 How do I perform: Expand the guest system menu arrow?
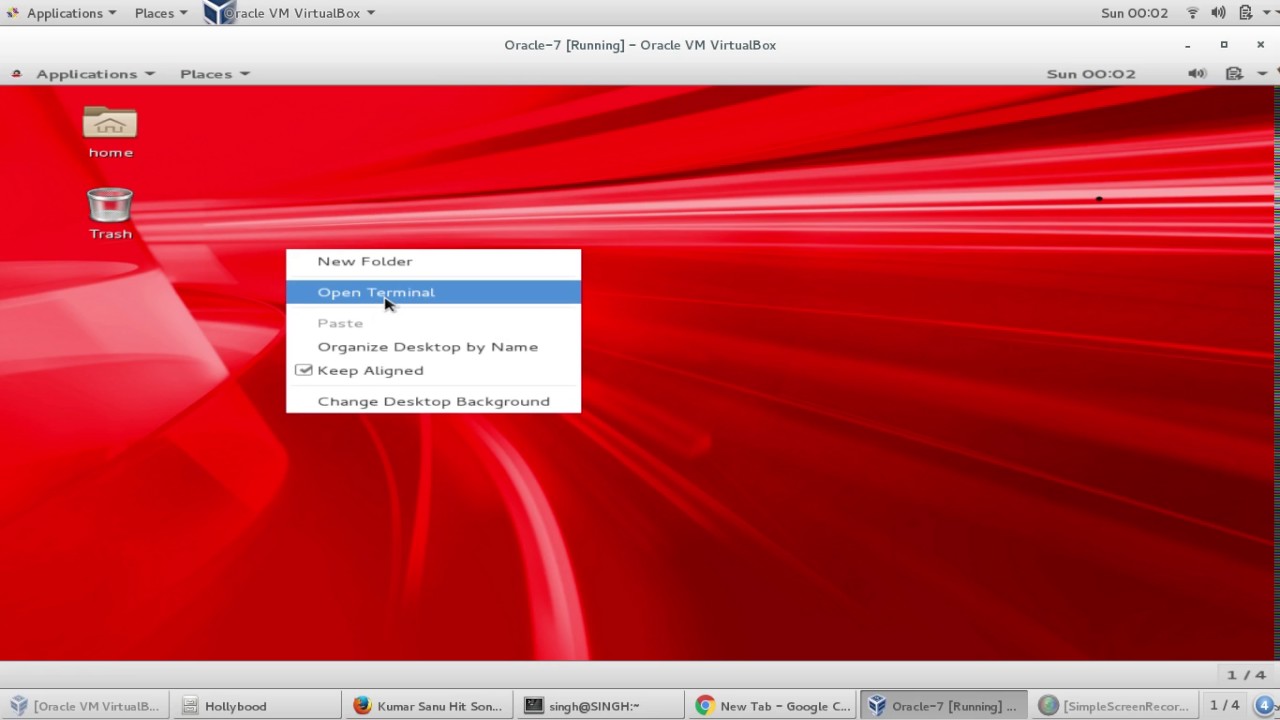point(1262,74)
